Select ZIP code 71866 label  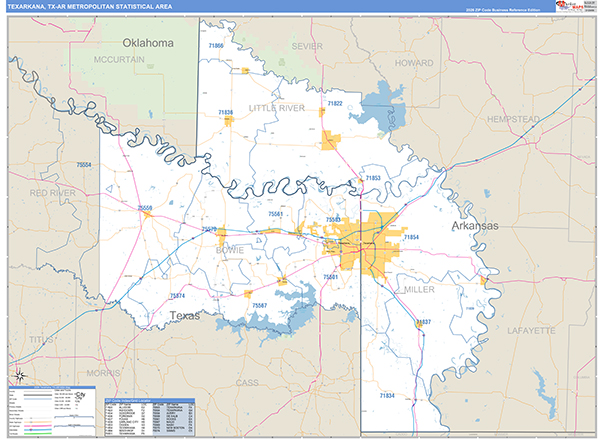click(216, 46)
